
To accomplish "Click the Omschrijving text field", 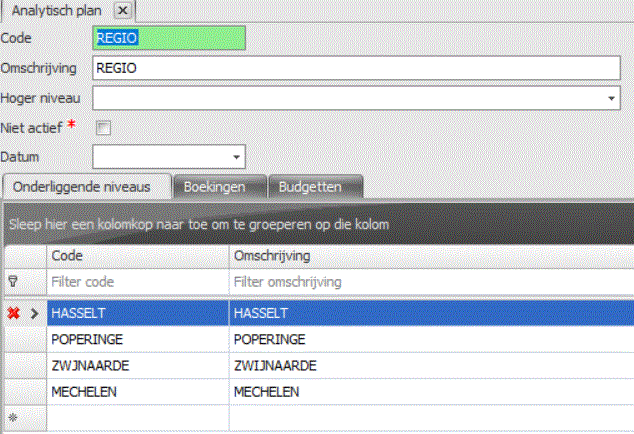I will 356,69.
